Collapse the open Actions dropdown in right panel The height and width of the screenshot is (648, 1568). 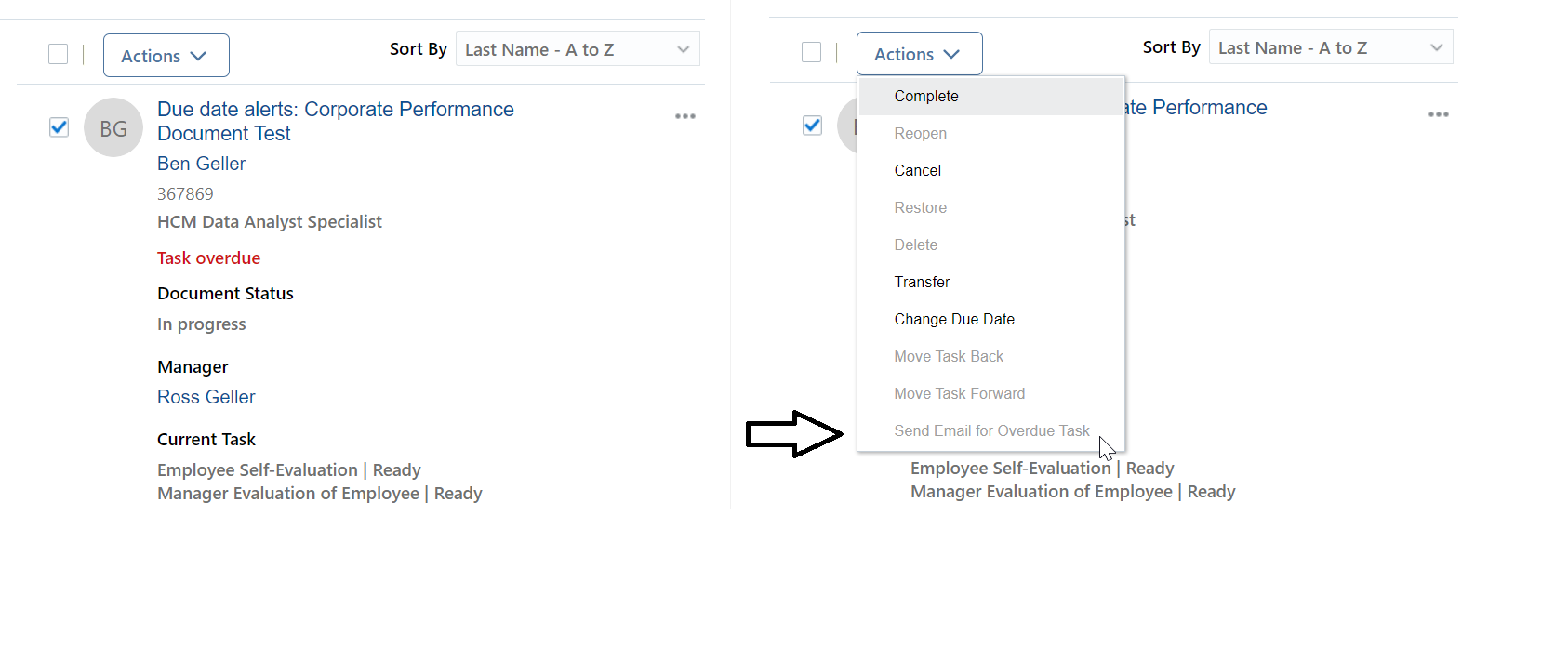pyautogui.click(x=920, y=54)
